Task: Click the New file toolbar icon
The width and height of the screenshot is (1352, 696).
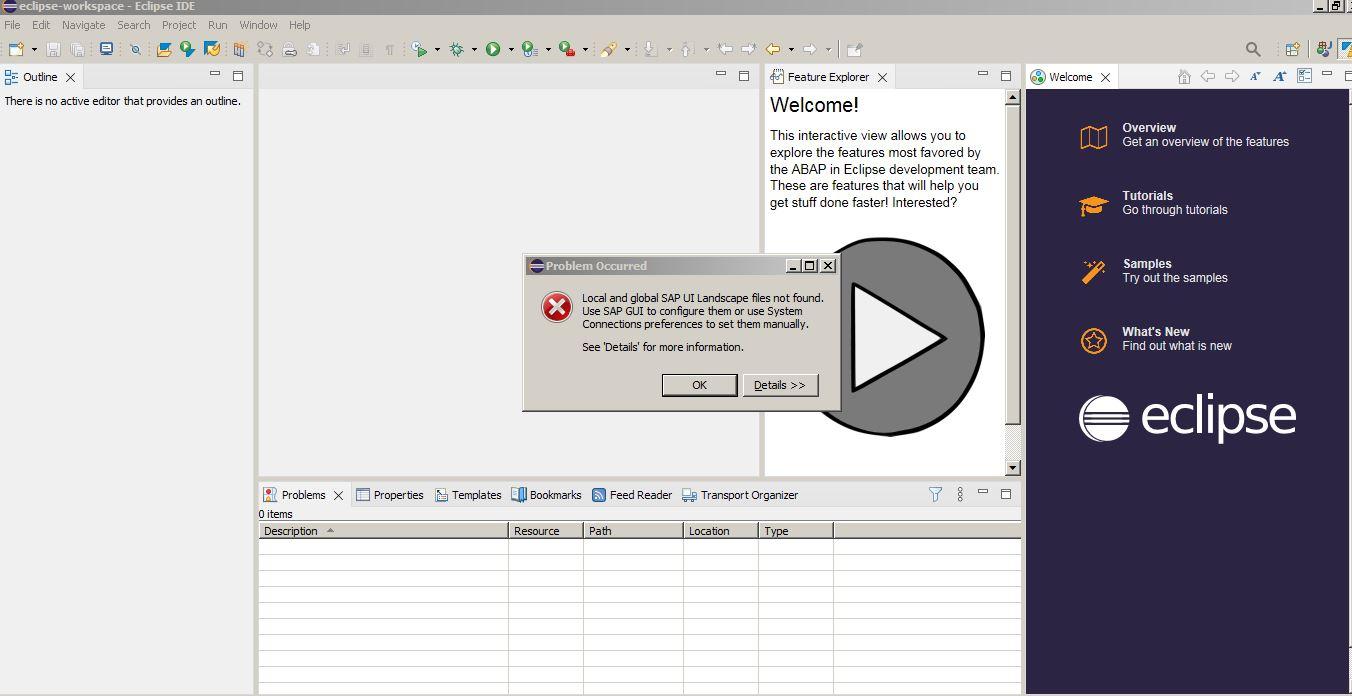Action: 16,49
